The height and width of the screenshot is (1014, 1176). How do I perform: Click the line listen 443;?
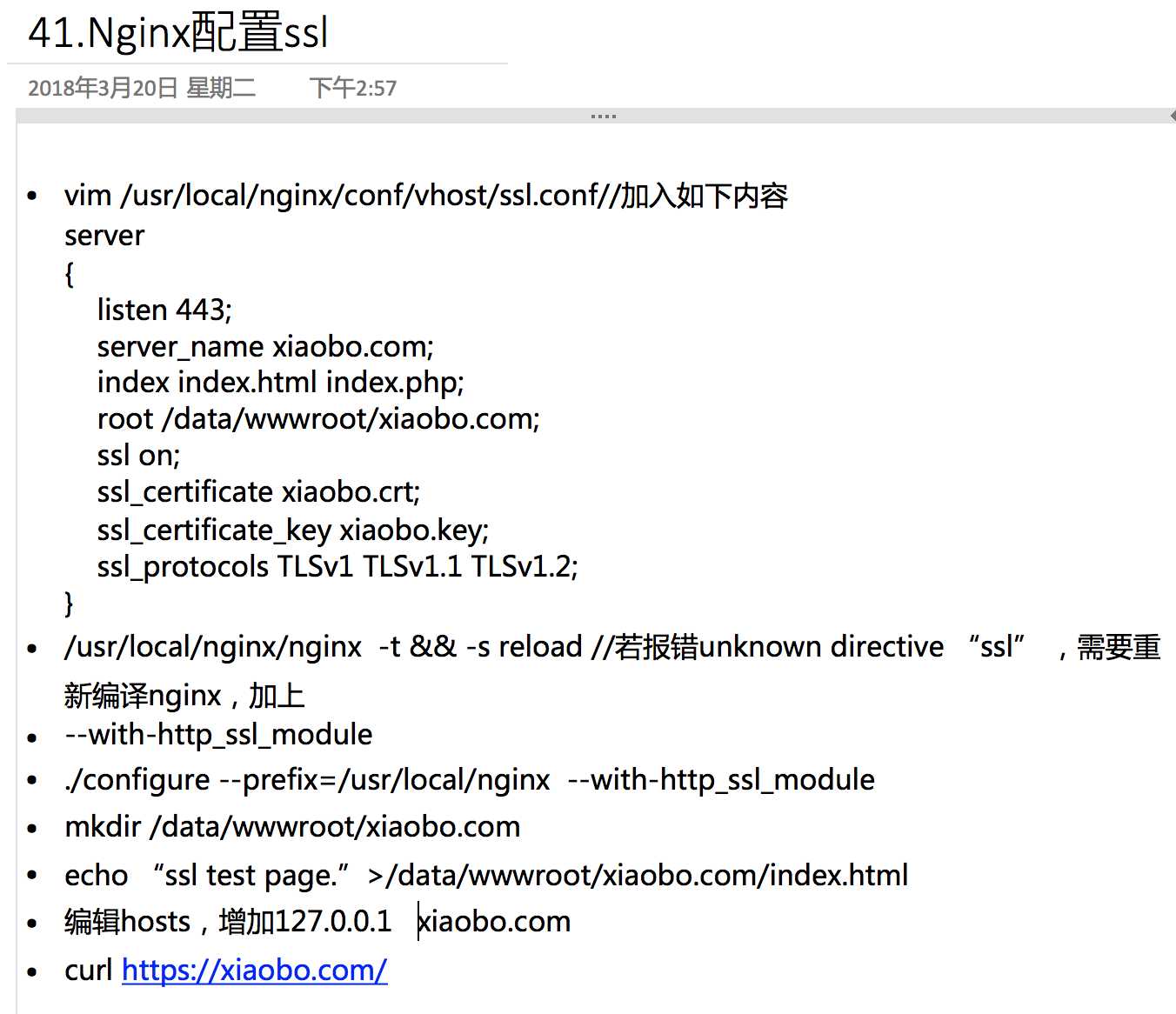click(164, 310)
